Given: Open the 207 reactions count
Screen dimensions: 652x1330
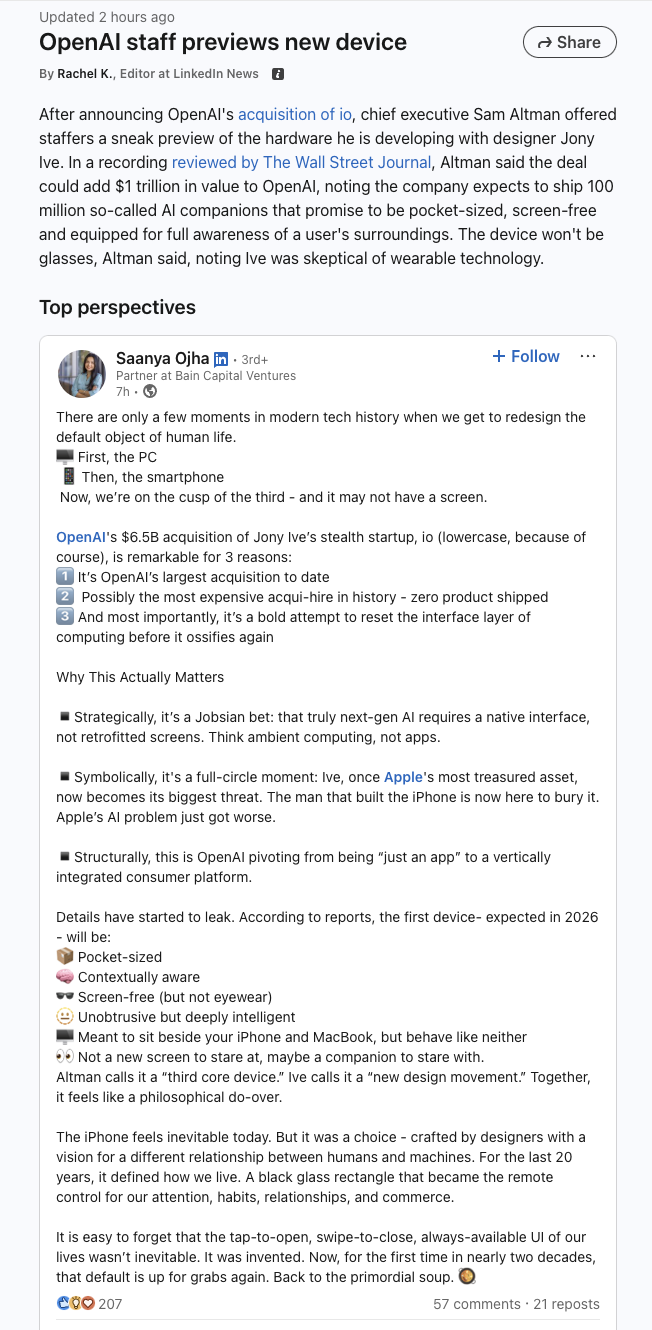Looking at the screenshot, I should pyautogui.click(x=110, y=1303).
